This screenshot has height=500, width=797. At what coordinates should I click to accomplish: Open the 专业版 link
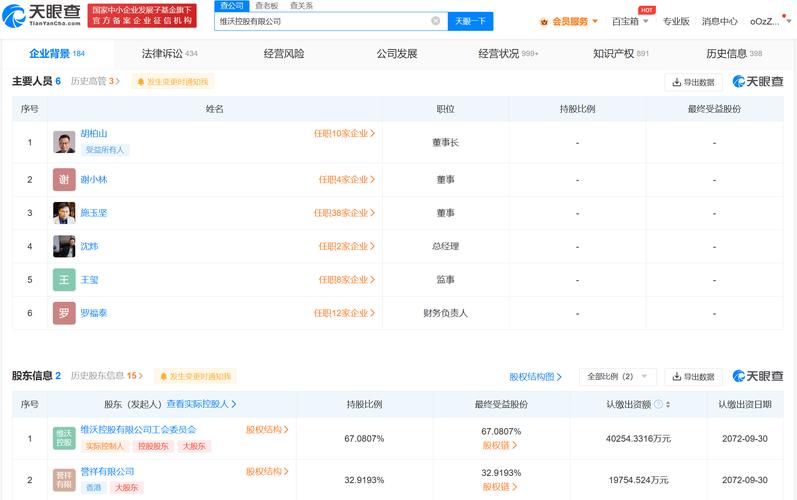click(676, 21)
